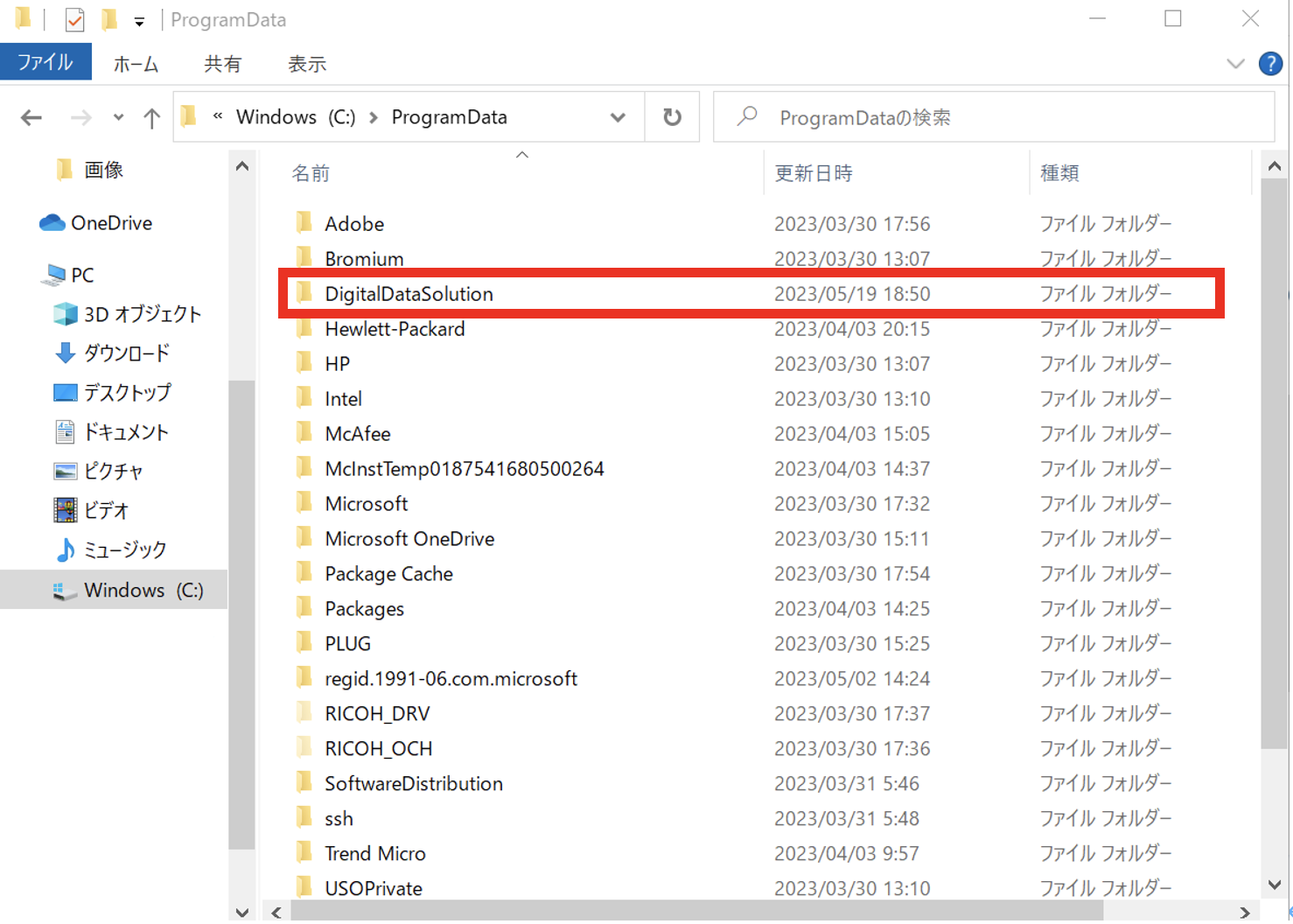
Task: Open ダウンロード in navigation pane
Action: (x=127, y=353)
